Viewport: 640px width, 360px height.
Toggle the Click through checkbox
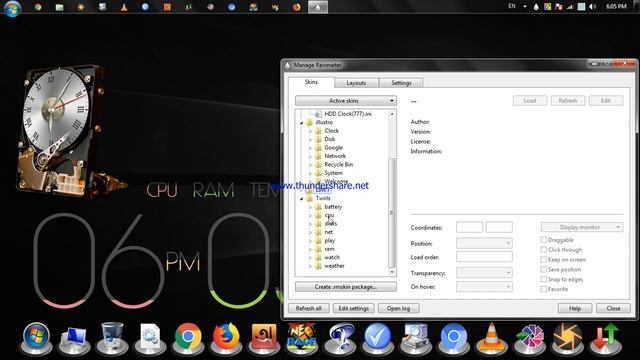(543, 249)
